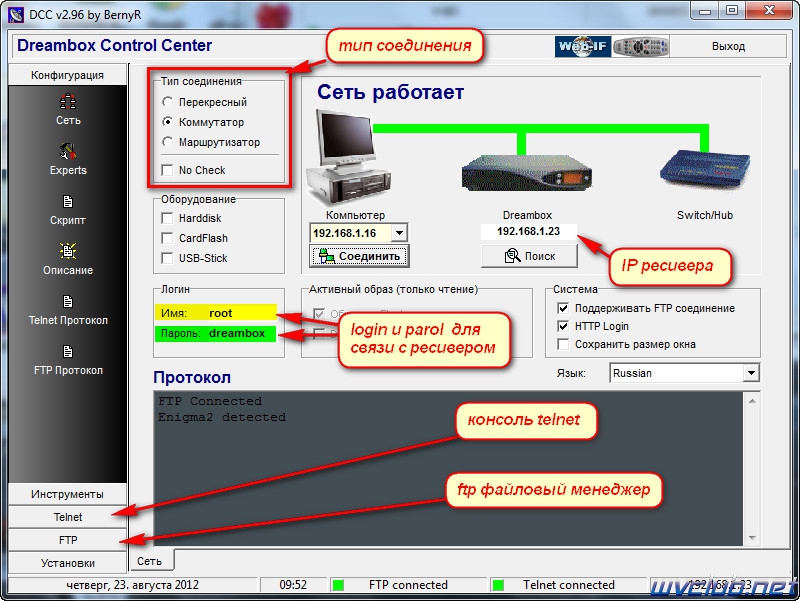Click the yellow Имя login field
Screen dimensions: 800x601
tap(216, 313)
